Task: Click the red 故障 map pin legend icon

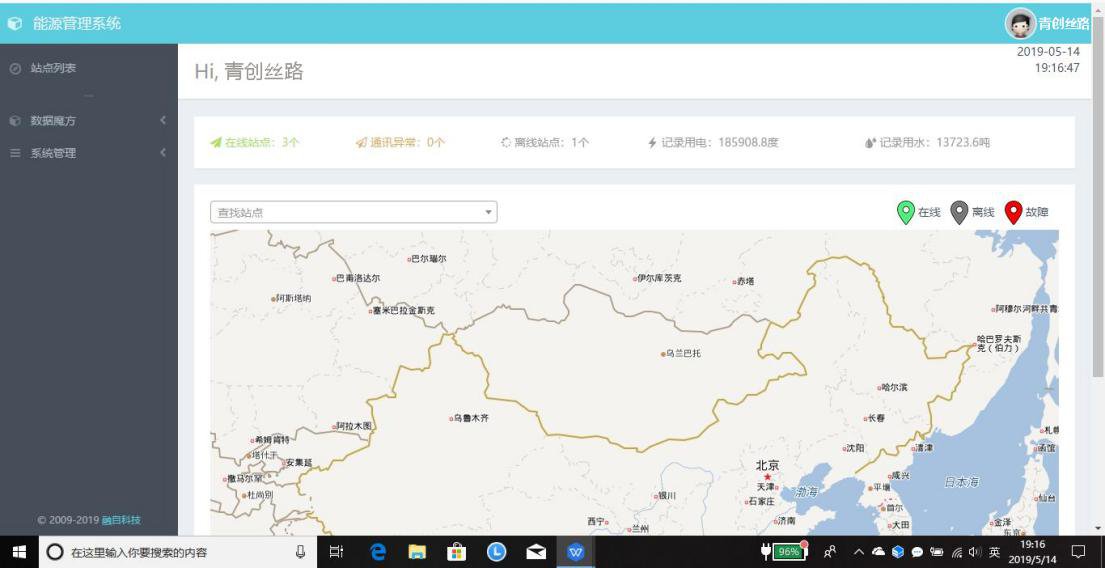Action: 1012,212
